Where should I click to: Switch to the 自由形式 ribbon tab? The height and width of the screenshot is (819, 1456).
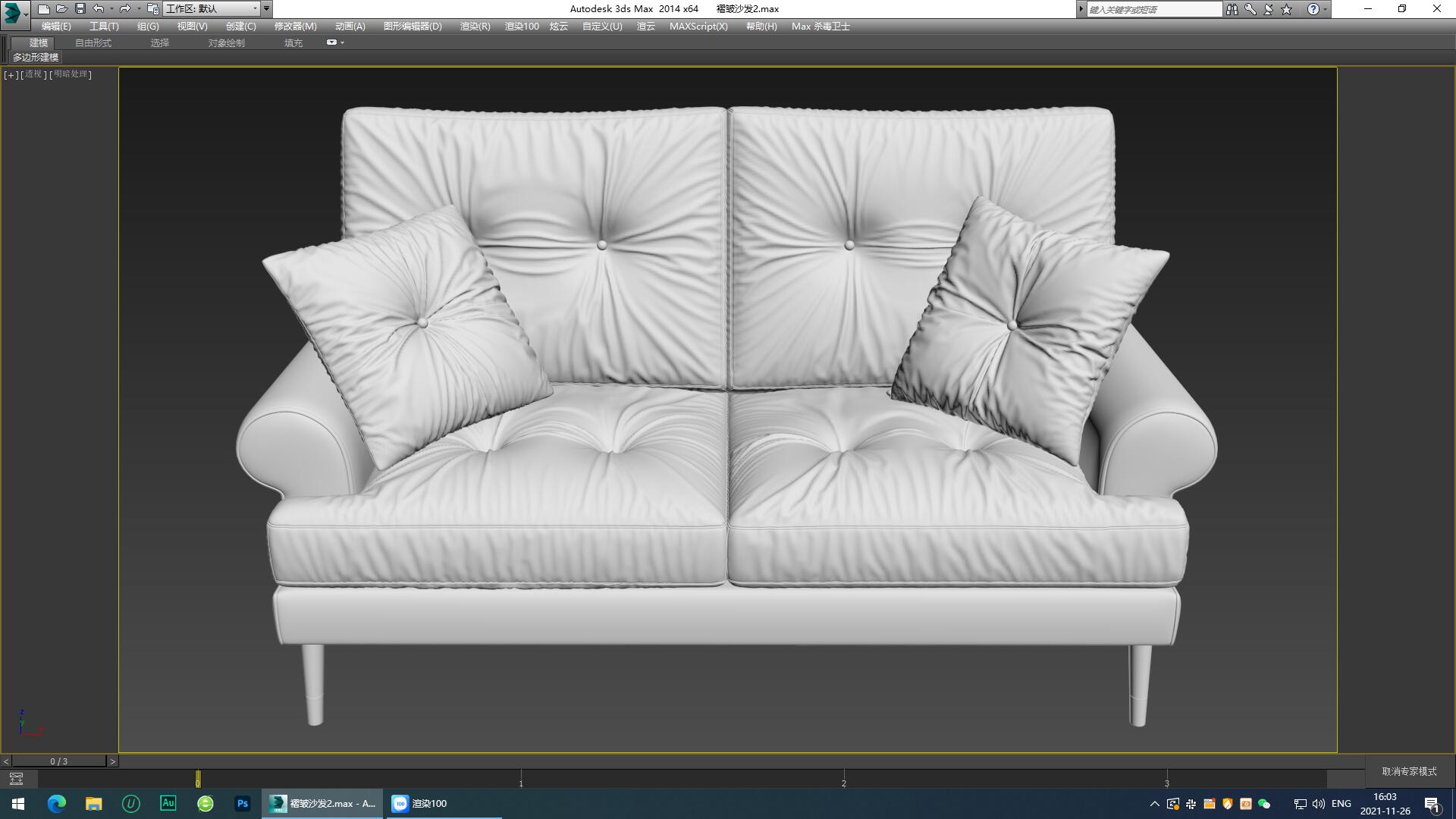click(93, 42)
